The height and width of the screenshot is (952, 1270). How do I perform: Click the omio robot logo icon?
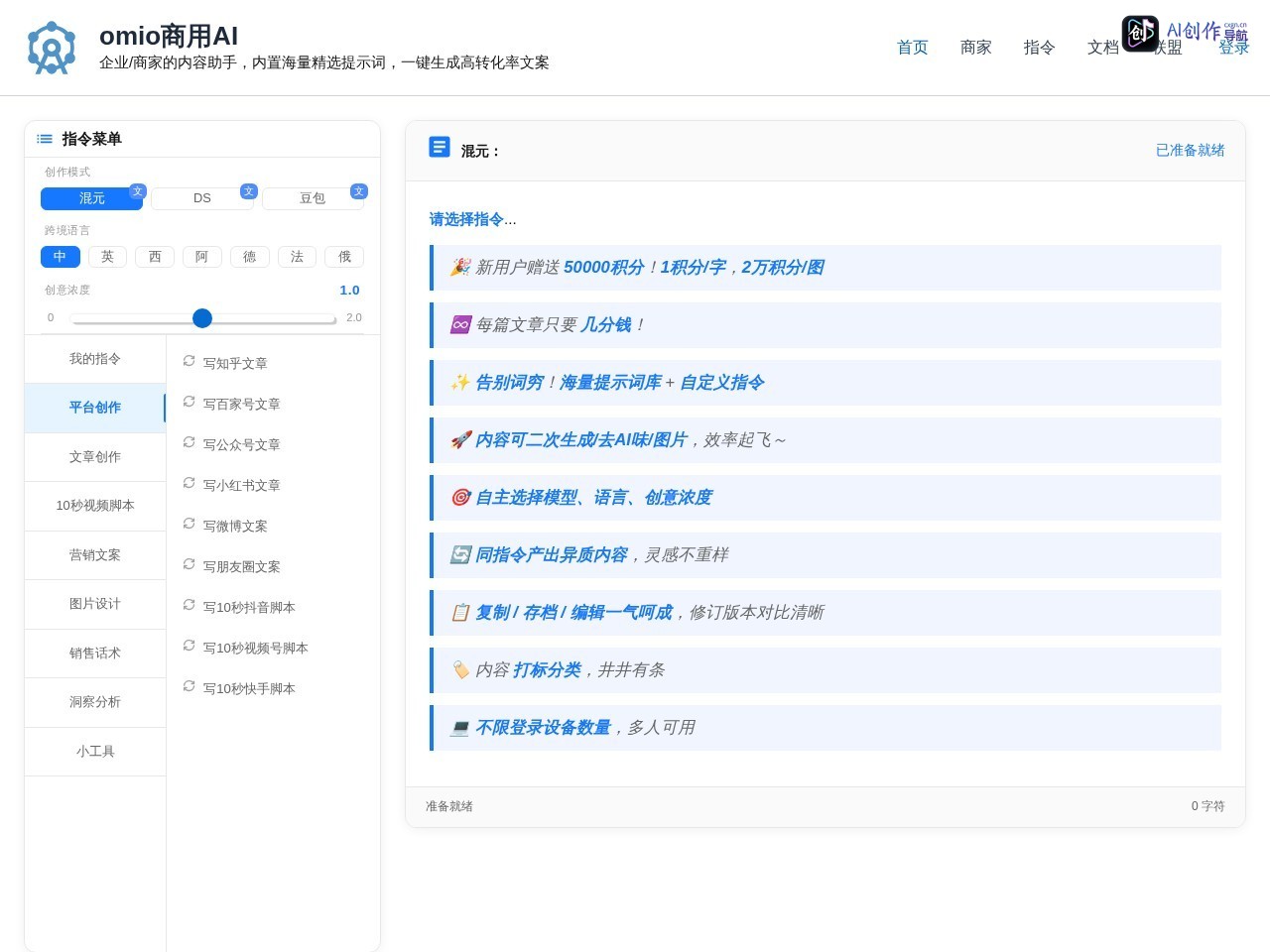tap(52, 48)
